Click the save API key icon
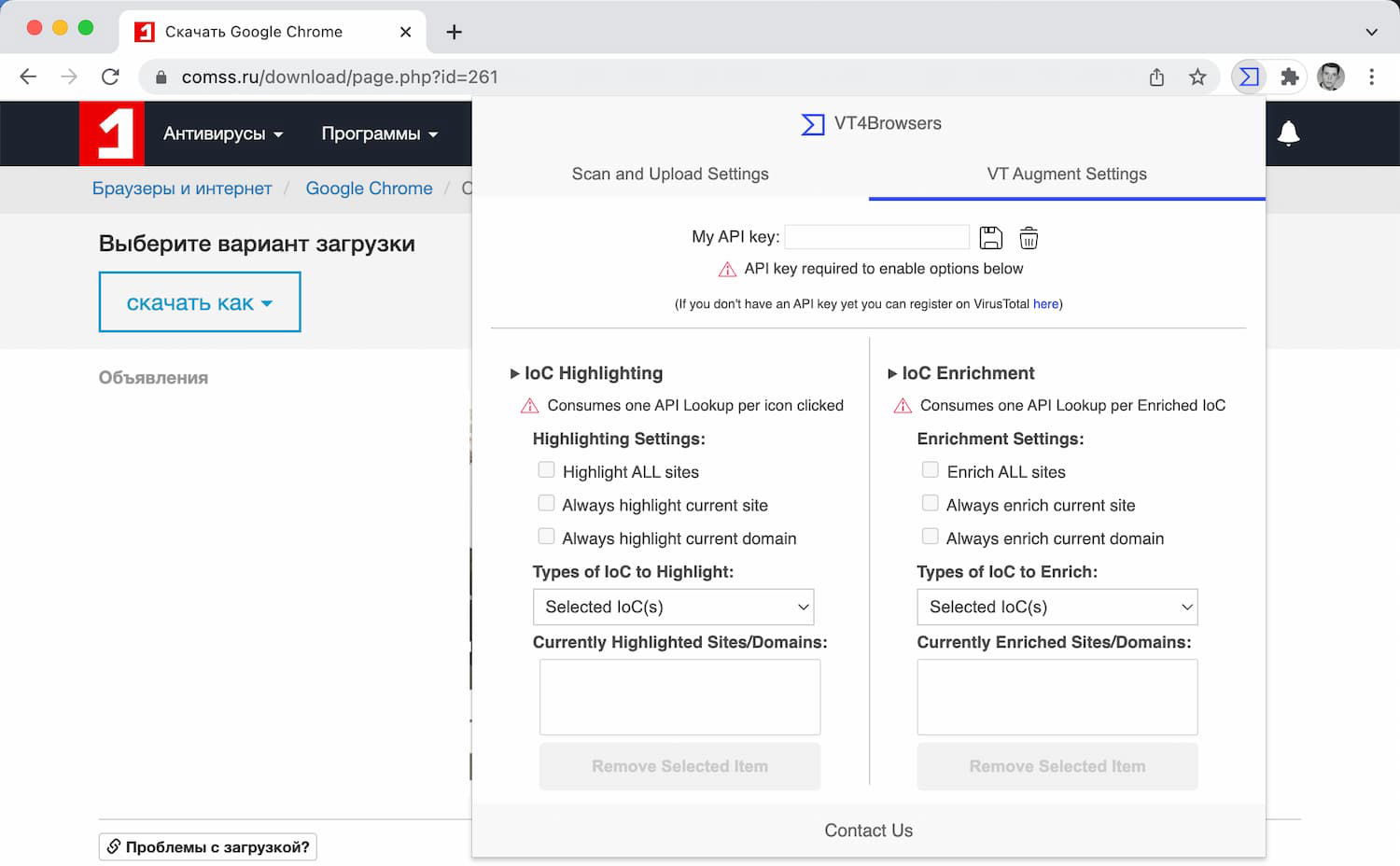Screen dimensions: 1400x866 (990, 238)
